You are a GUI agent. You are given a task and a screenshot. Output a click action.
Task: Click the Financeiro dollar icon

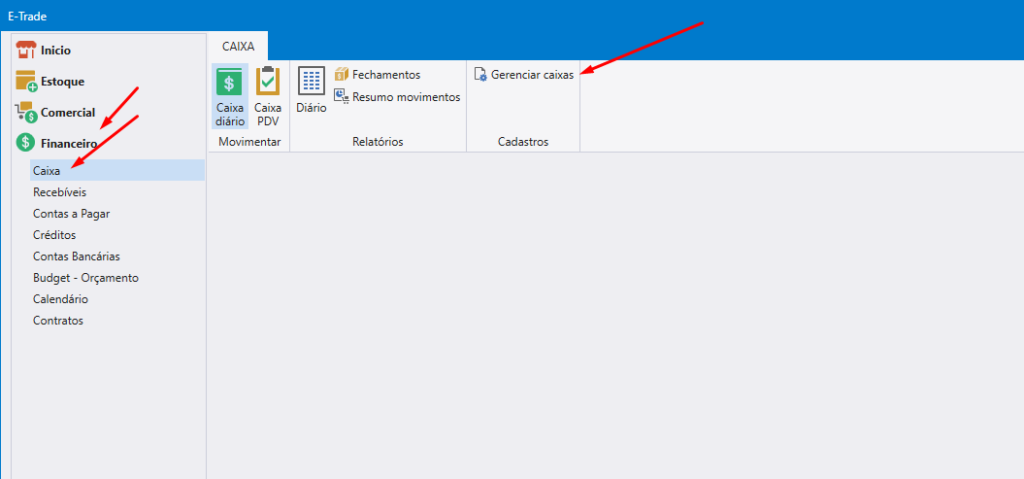pos(26,143)
